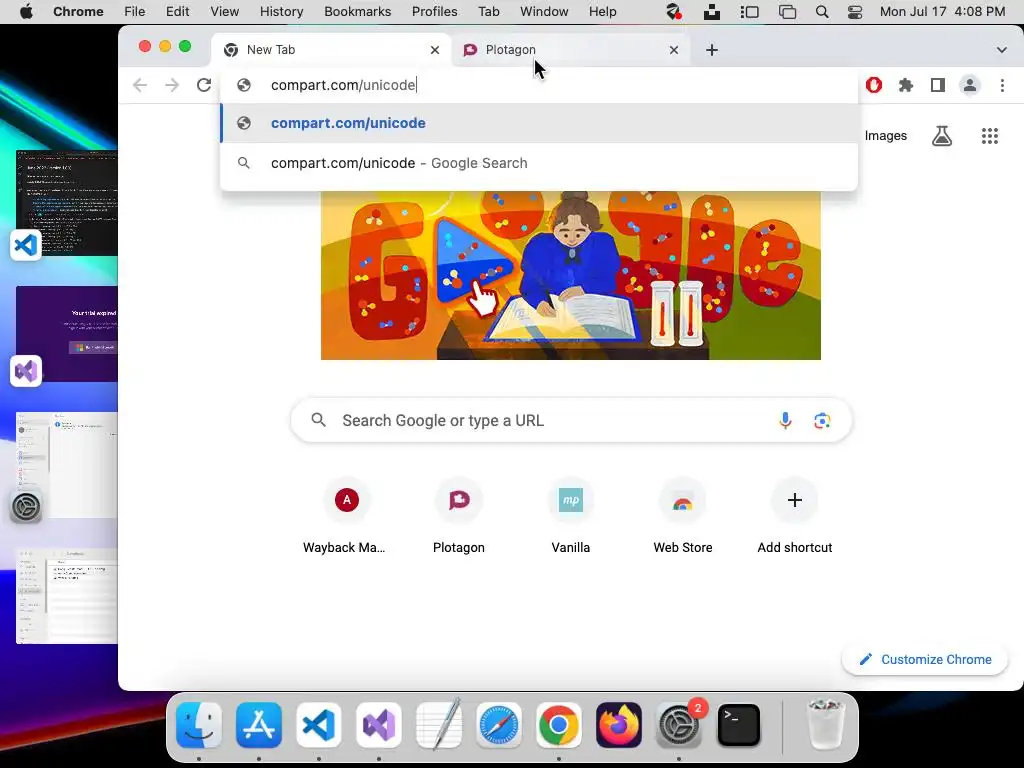
Task: Open the Bookmarks menu
Action: [x=358, y=12]
